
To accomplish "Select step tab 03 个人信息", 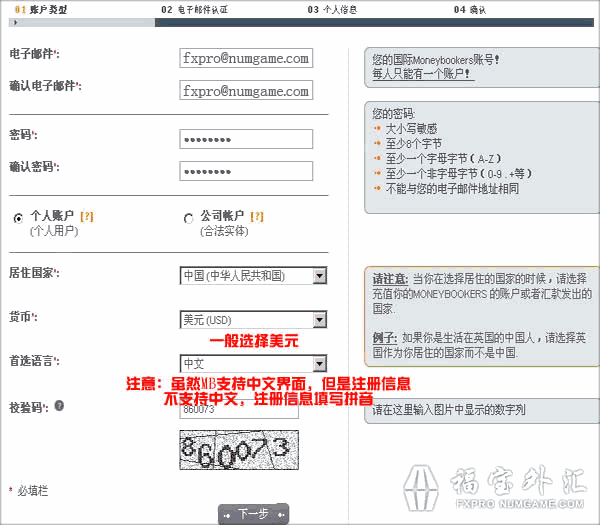I will click(x=332, y=10).
